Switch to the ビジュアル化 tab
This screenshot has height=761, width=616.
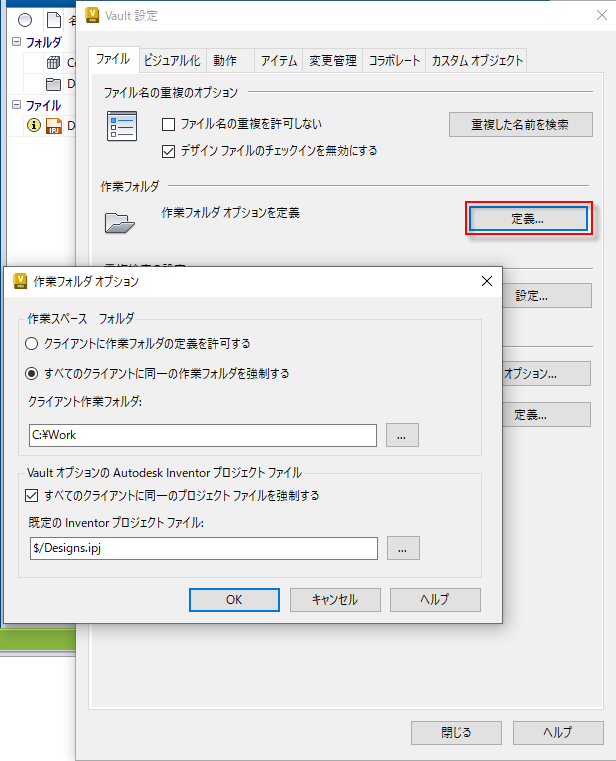point(172,61)
